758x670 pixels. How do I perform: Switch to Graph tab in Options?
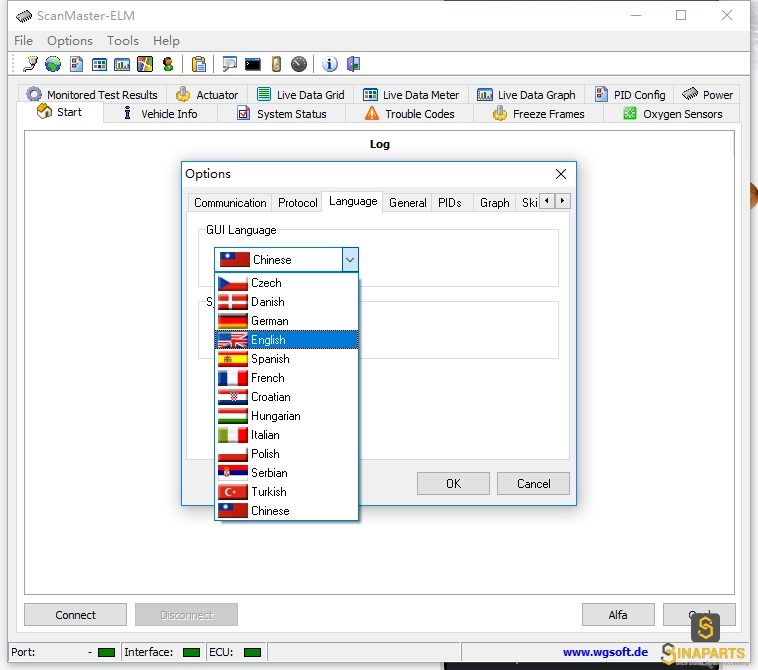(x=495, y=203)
